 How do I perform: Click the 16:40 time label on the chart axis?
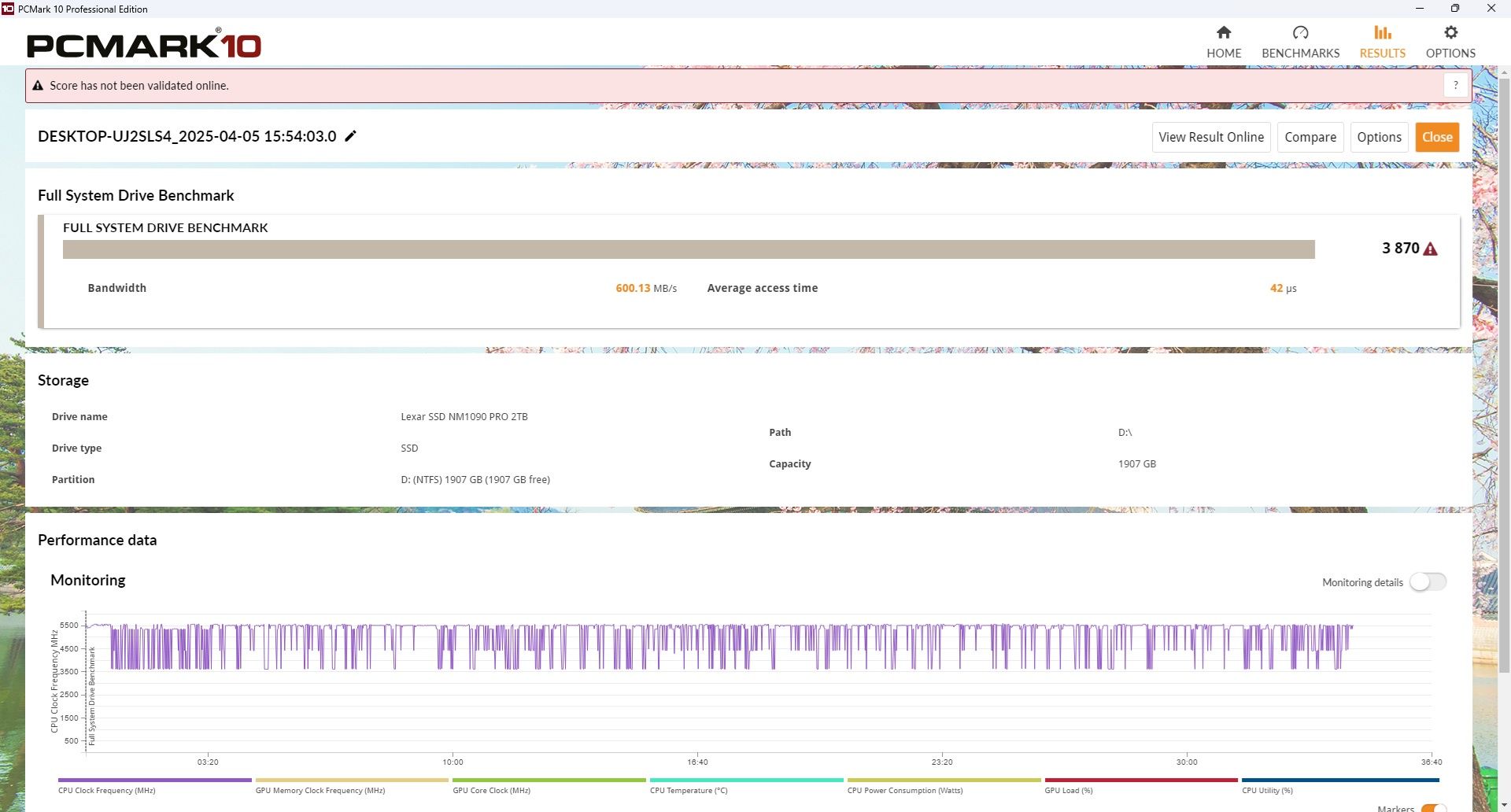tap(697, 762)
